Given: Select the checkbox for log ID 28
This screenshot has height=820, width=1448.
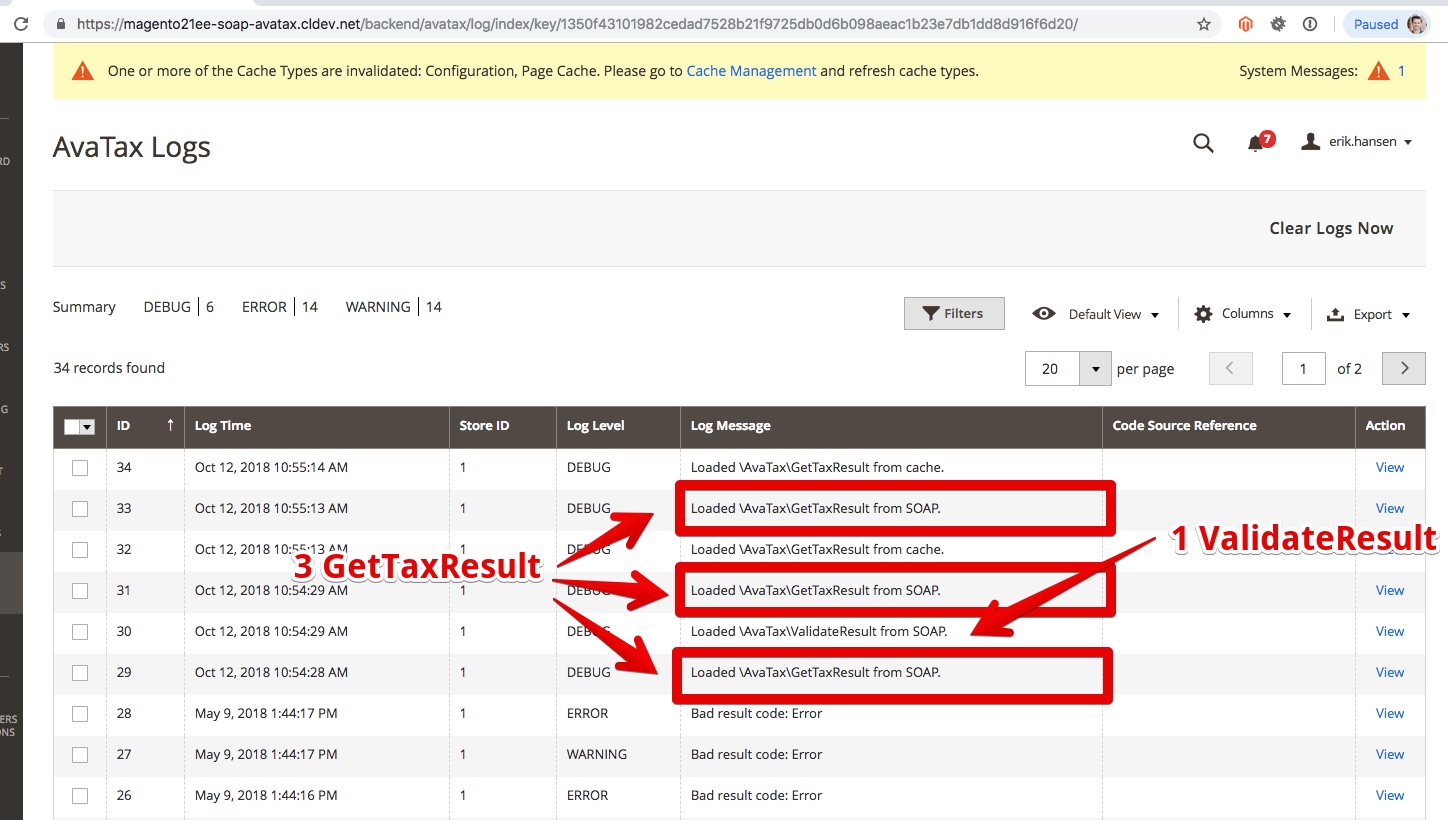Looking at the screenshot, I should tap(80, 714).
